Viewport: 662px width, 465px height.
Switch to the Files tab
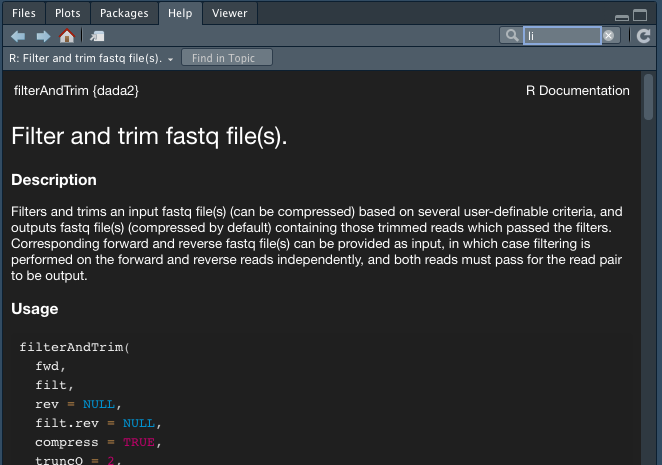[24, 13]
